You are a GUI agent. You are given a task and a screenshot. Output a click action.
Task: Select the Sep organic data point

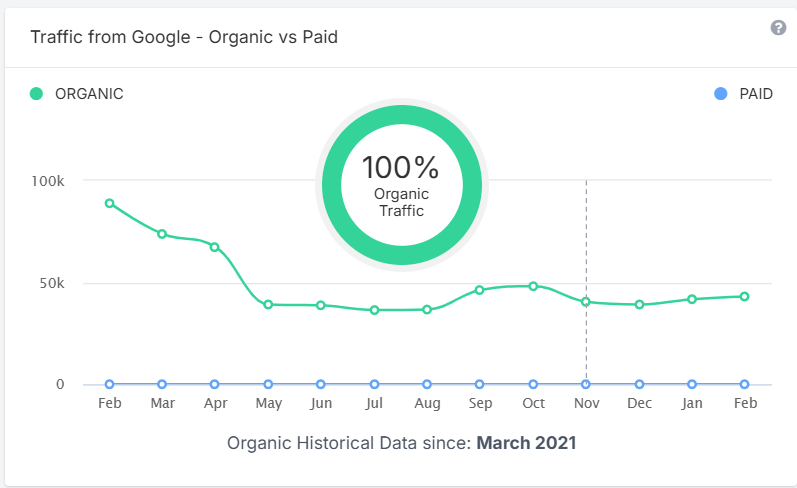[480, 290]
